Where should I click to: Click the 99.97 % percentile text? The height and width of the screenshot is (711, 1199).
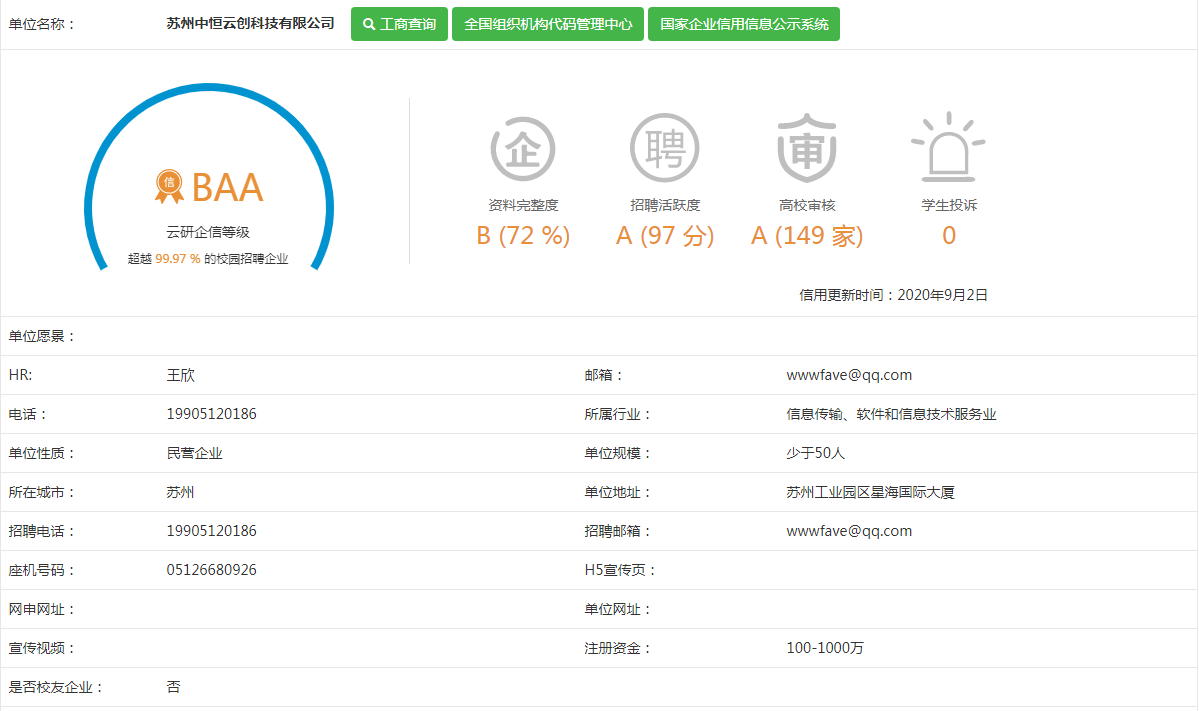[178, 259]
